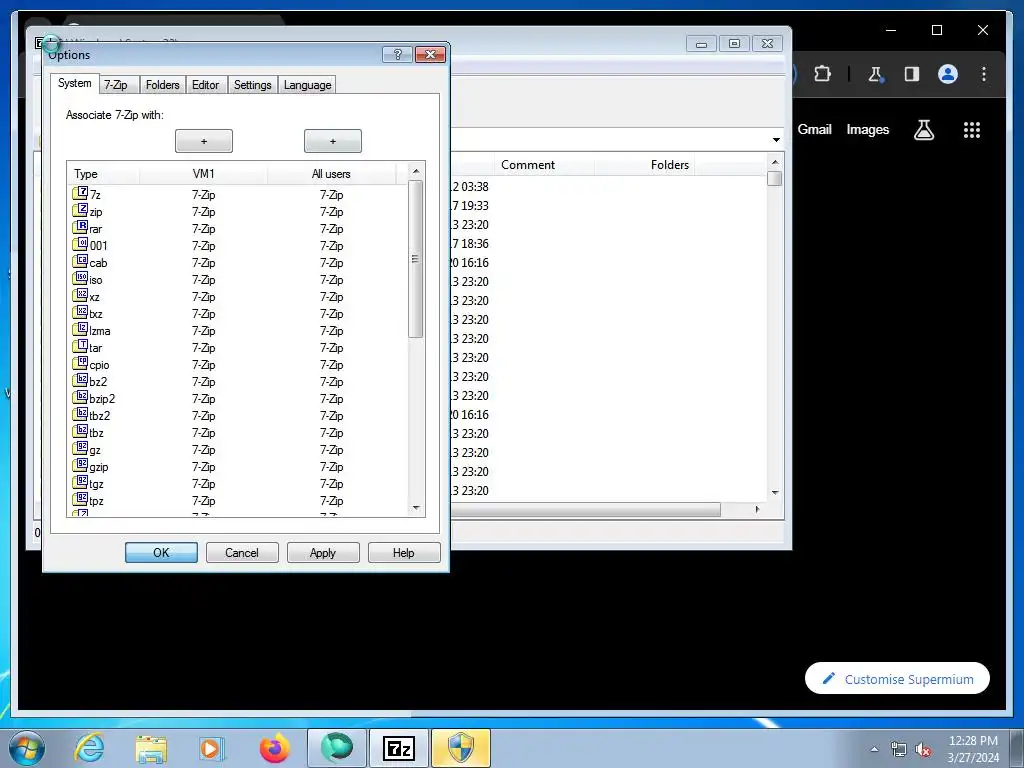Click the plus button above VM1 column

click(x=204, y=141)
